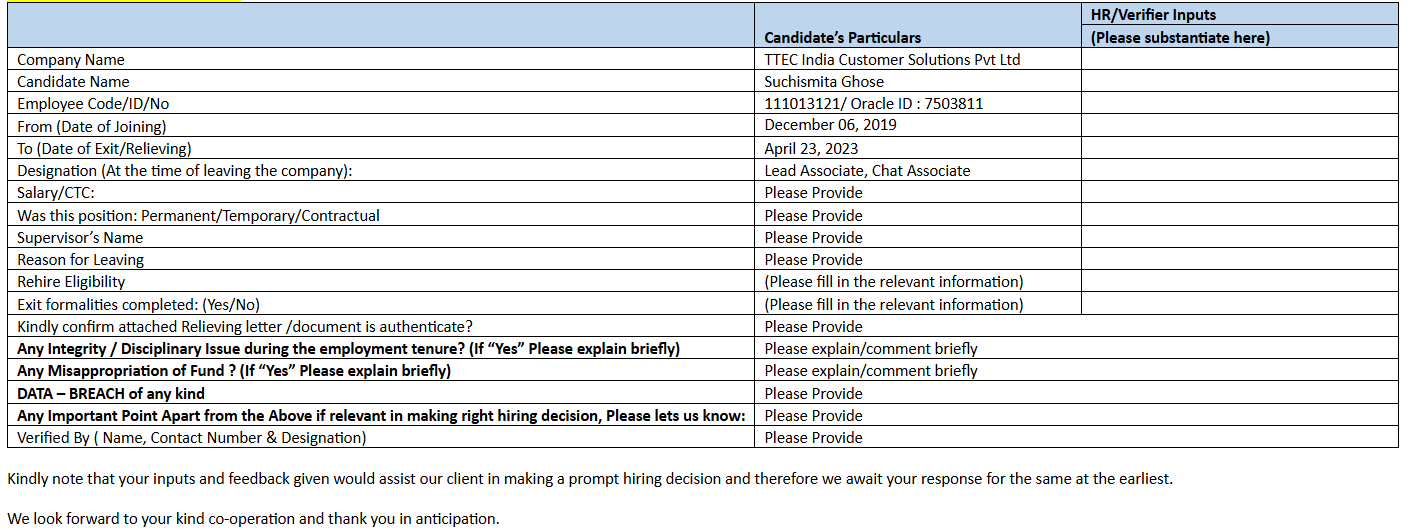
Task: Click 'Please Provide' in the DATA – BREACH row
Action: point(813,394)
